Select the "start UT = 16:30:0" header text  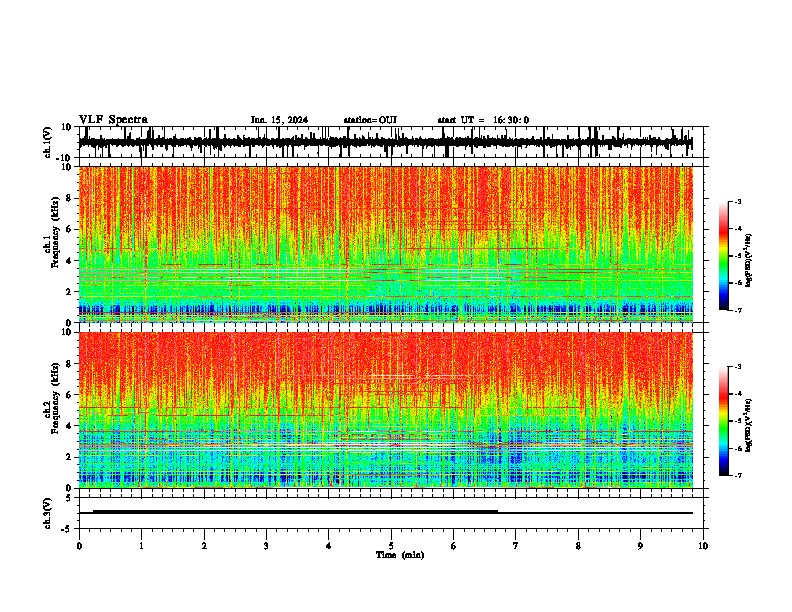483,120
